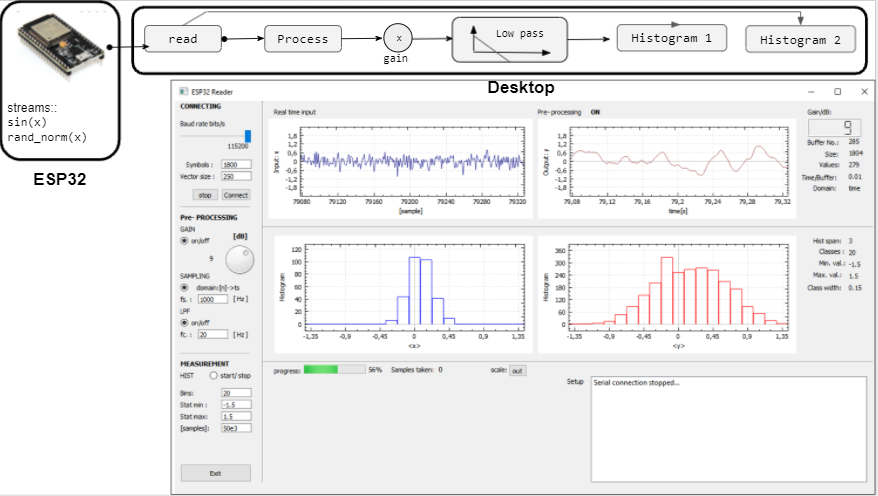The image size is (878, 496).
Task: Click the gain dB rotary dial
Action: (x=240, y=260)
